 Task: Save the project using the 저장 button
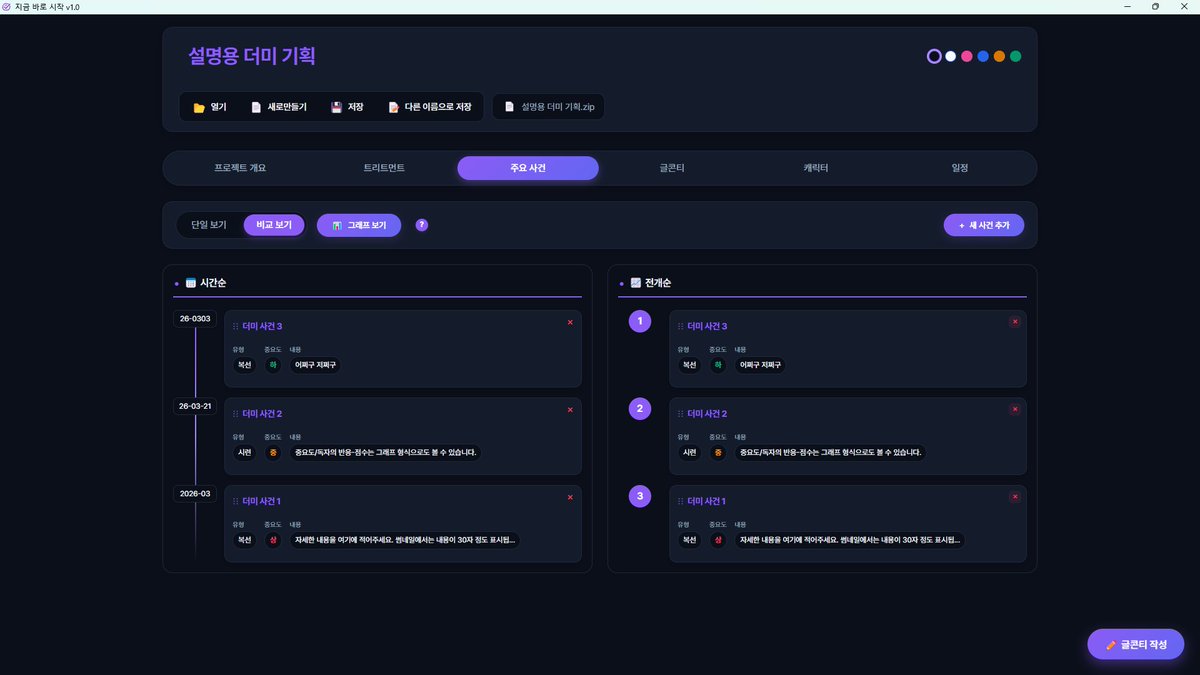(x=347, y=107)
